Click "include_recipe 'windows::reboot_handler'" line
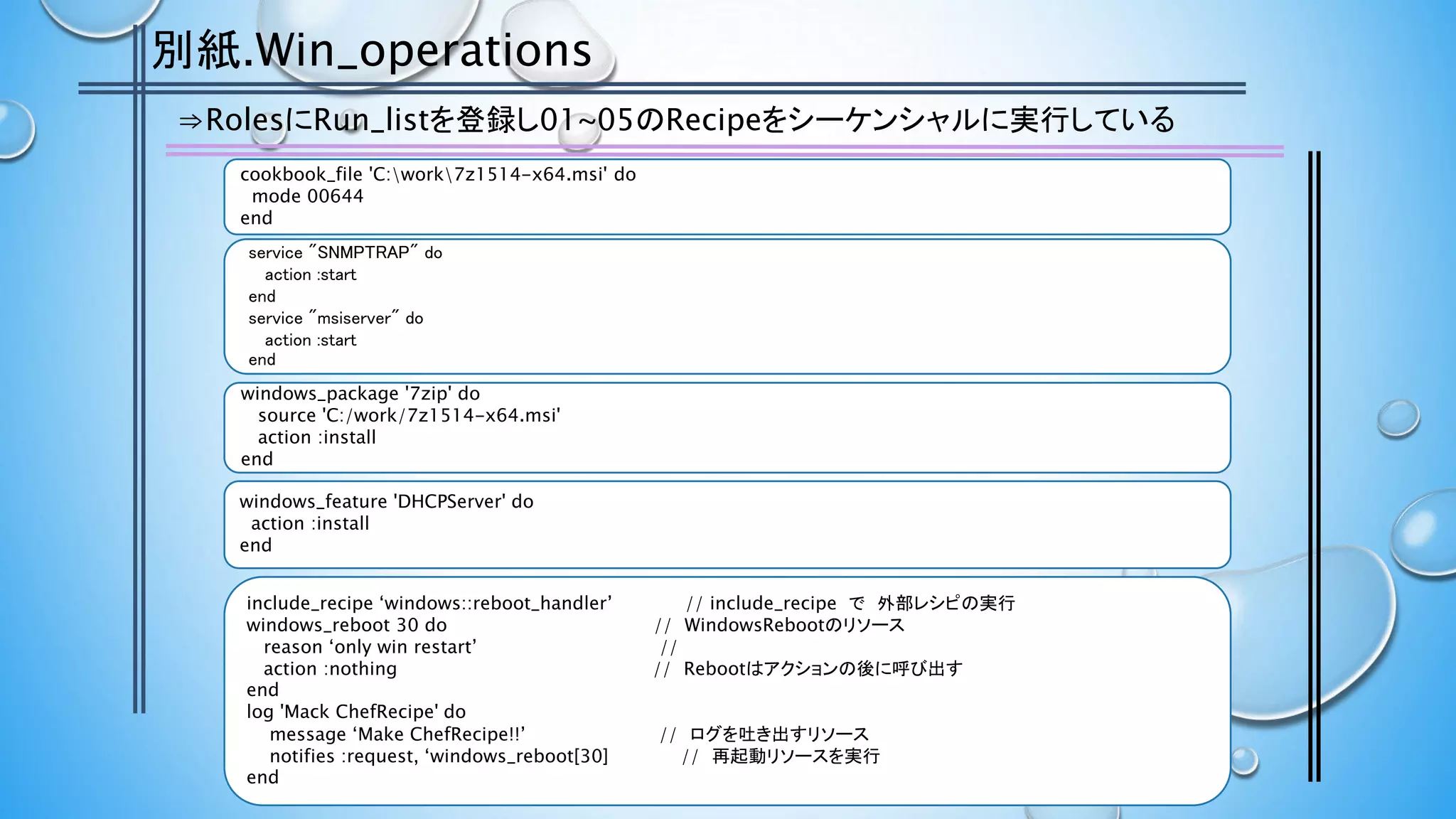The width and height of the screenshot is (1456, 819). coord(429,603)
